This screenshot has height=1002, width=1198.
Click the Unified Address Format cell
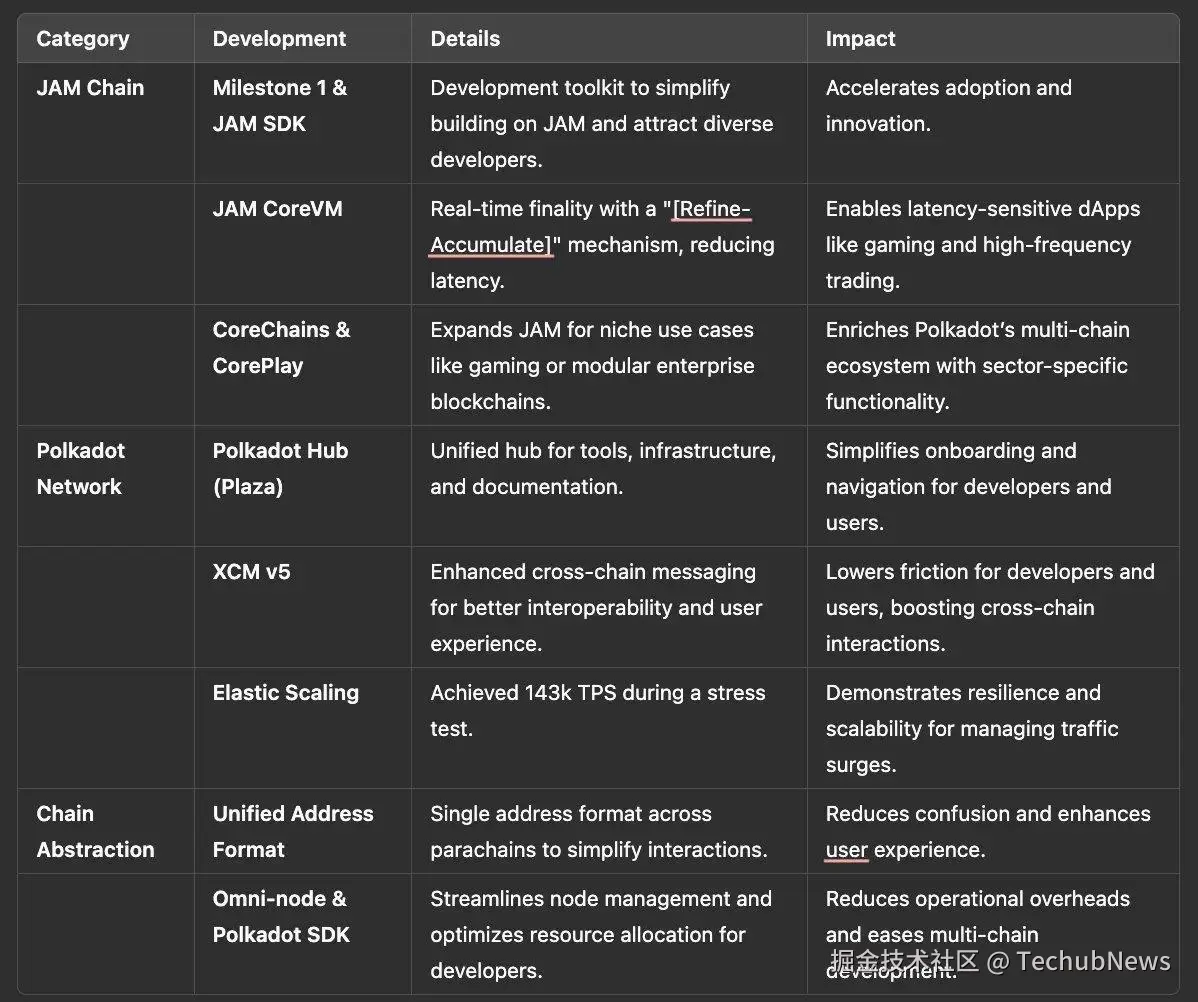(x=292, y=831)
